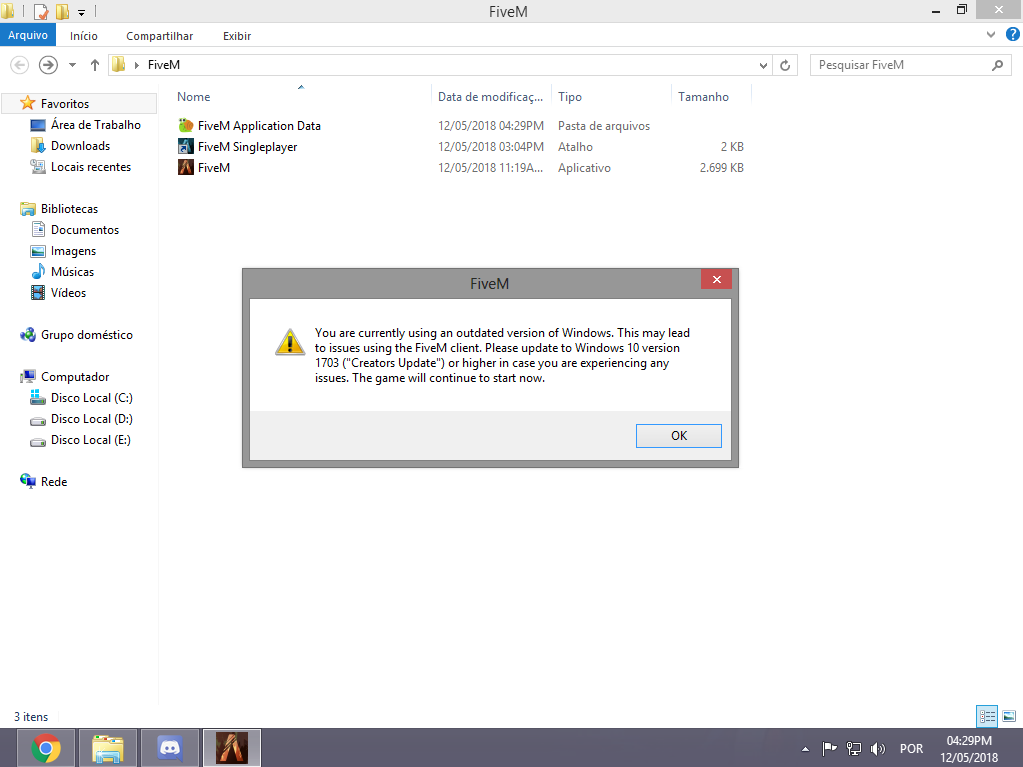Open Google Chrome from the taskbar

click(46, 748)
